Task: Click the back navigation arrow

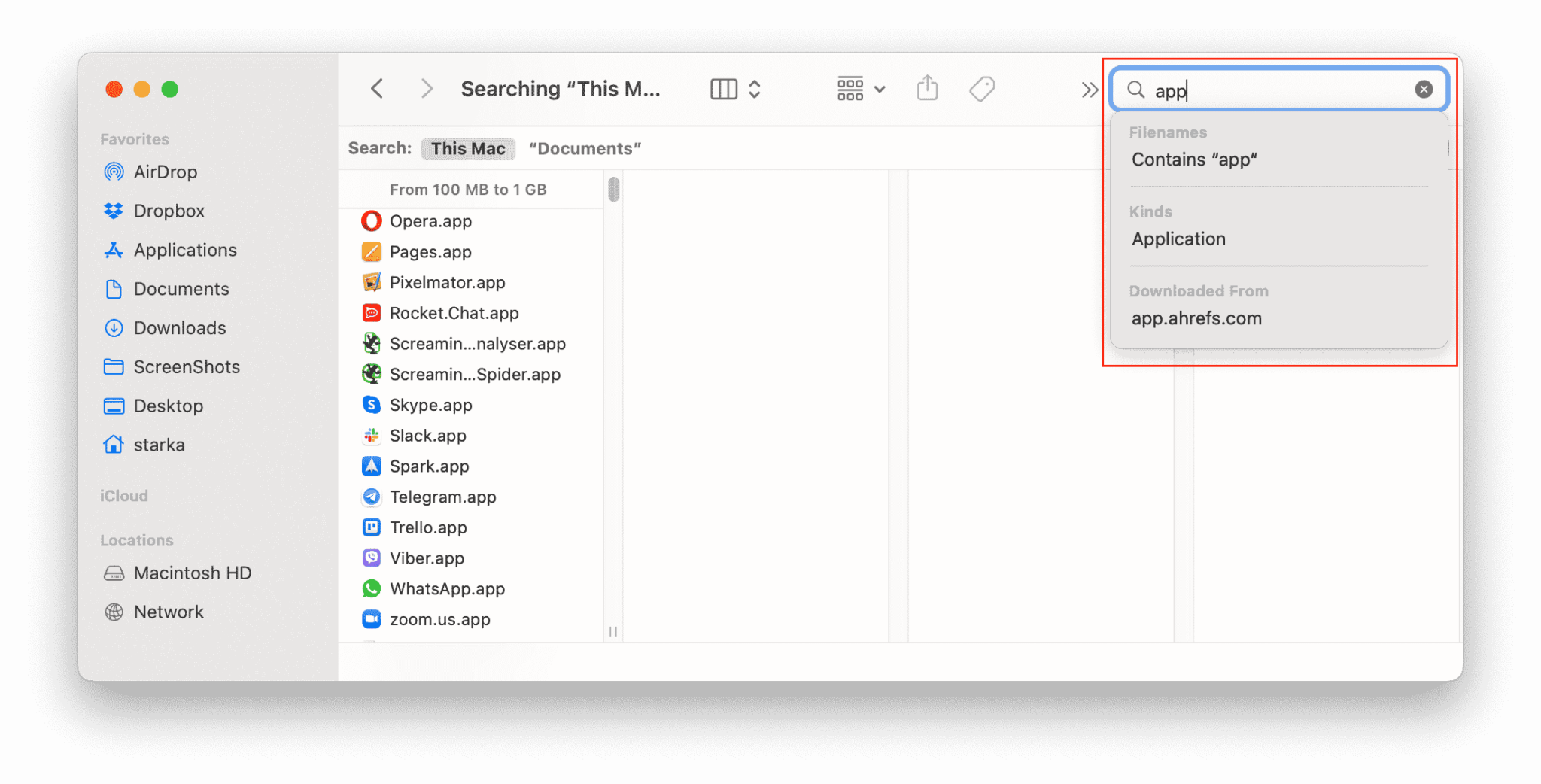Action: tap(376, 88)
